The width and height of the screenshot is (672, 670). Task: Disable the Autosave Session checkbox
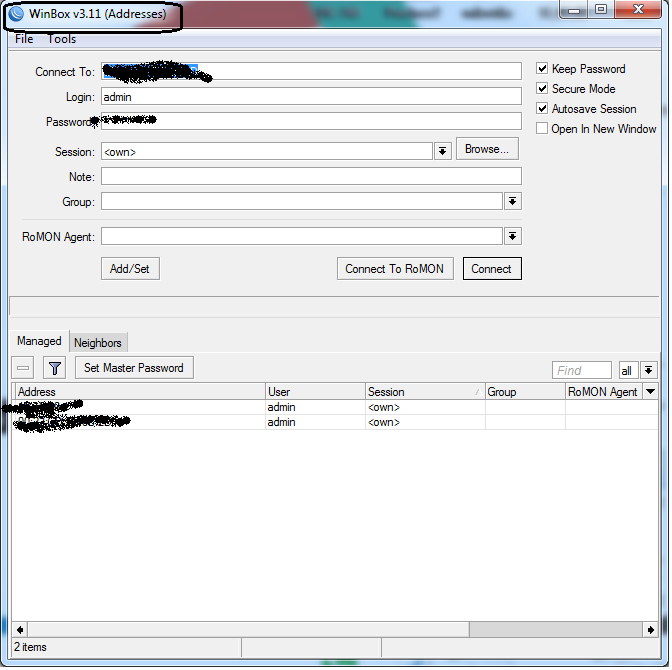543,108
